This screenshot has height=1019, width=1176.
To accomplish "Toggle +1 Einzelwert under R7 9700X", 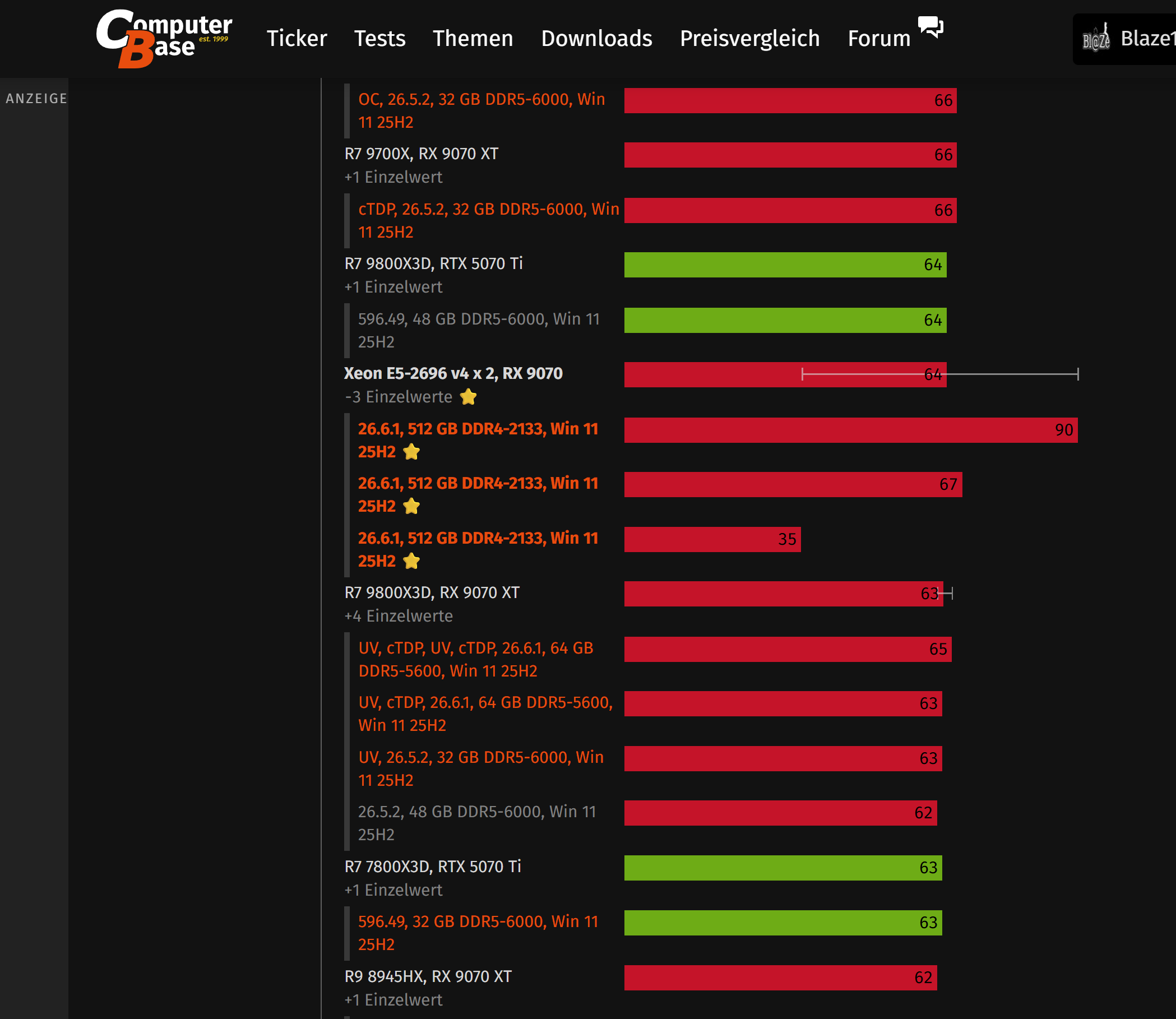I will point(393,177).
